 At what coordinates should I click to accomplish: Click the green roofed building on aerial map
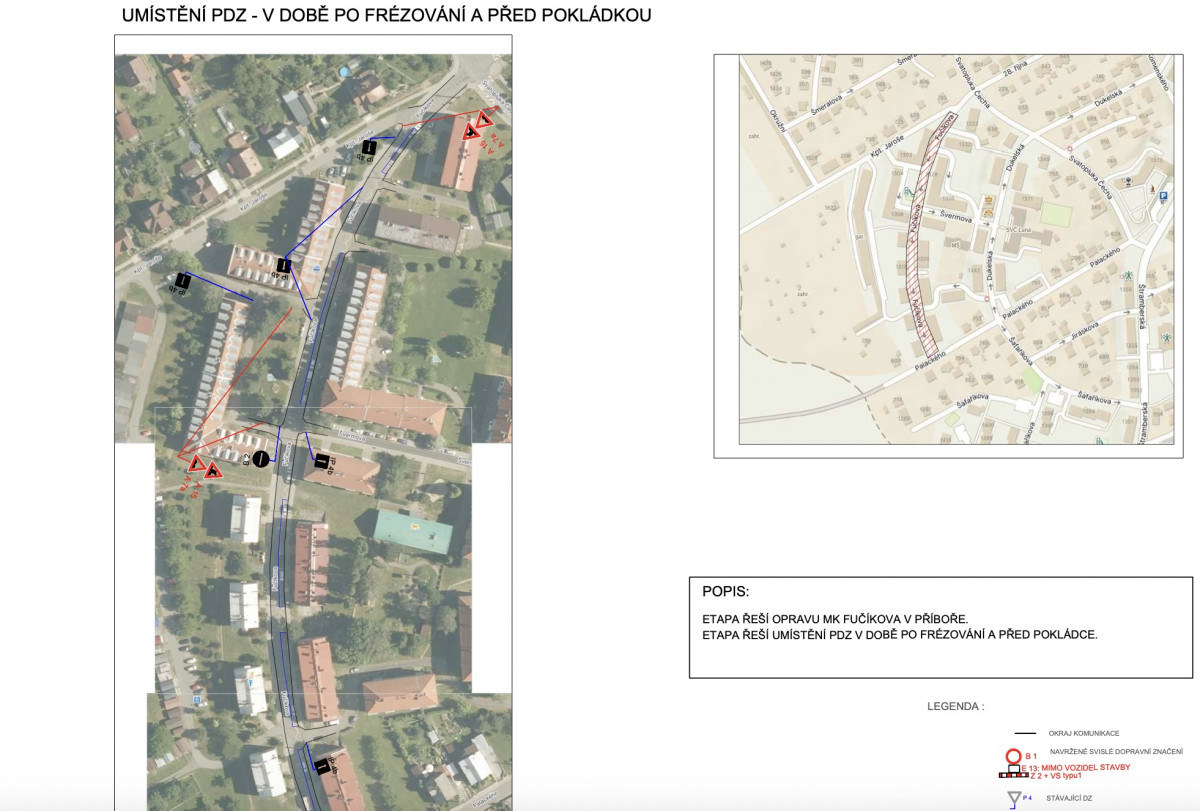tap(413, 531)
